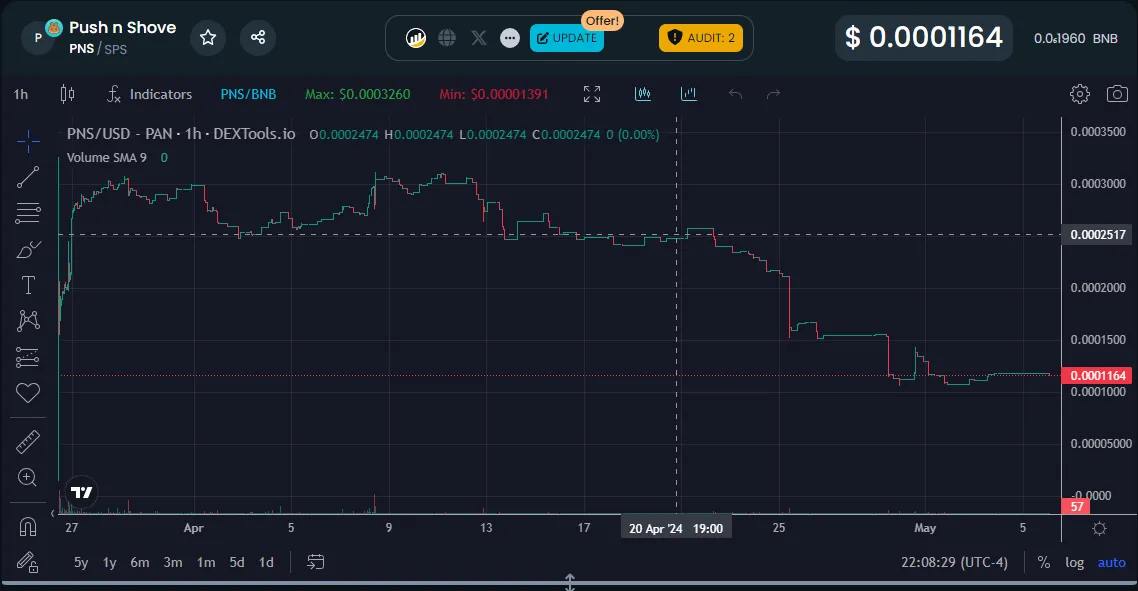Set chart range to 1m

click(206, 562)
